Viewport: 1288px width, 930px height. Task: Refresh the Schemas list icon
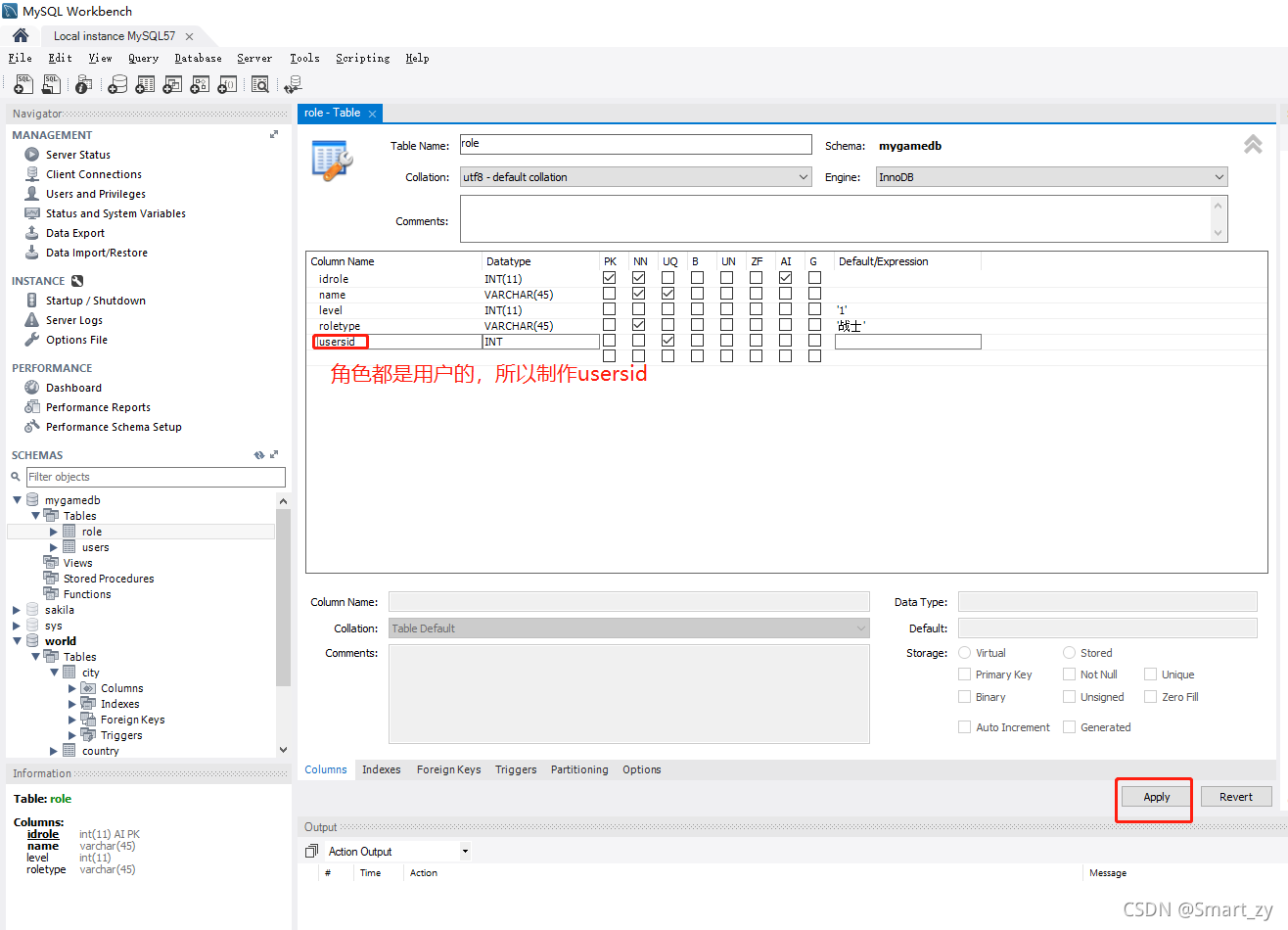259,455
